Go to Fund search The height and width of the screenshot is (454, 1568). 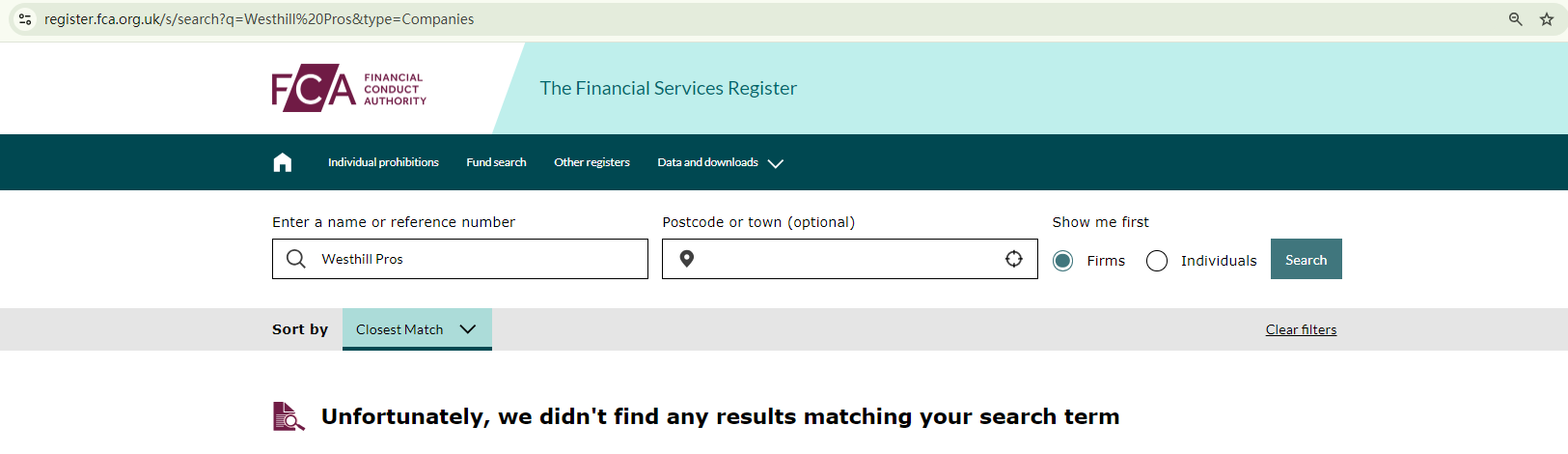pyautogui.click(x=496, y=162)
